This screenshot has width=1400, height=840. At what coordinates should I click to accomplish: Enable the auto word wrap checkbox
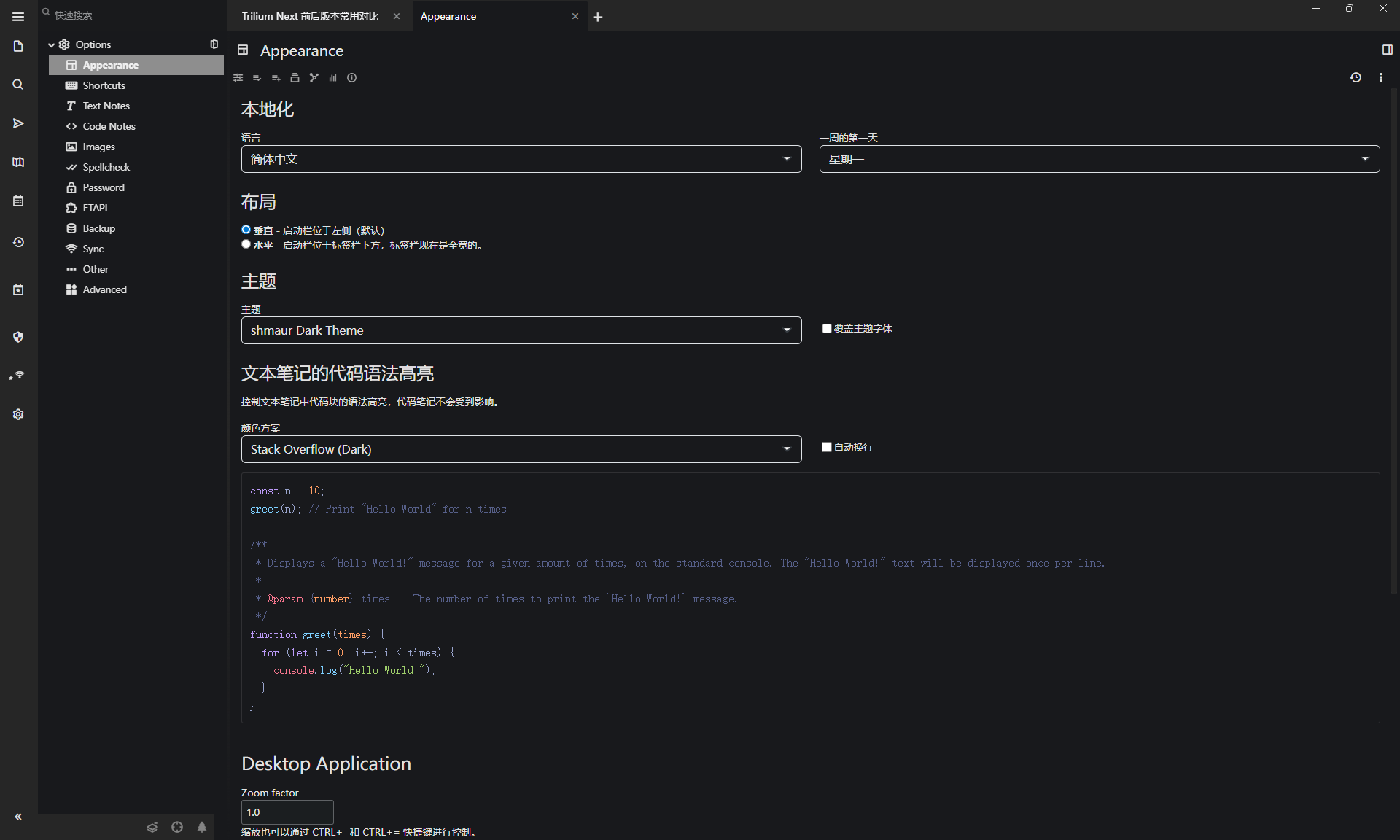pos(827,447)
